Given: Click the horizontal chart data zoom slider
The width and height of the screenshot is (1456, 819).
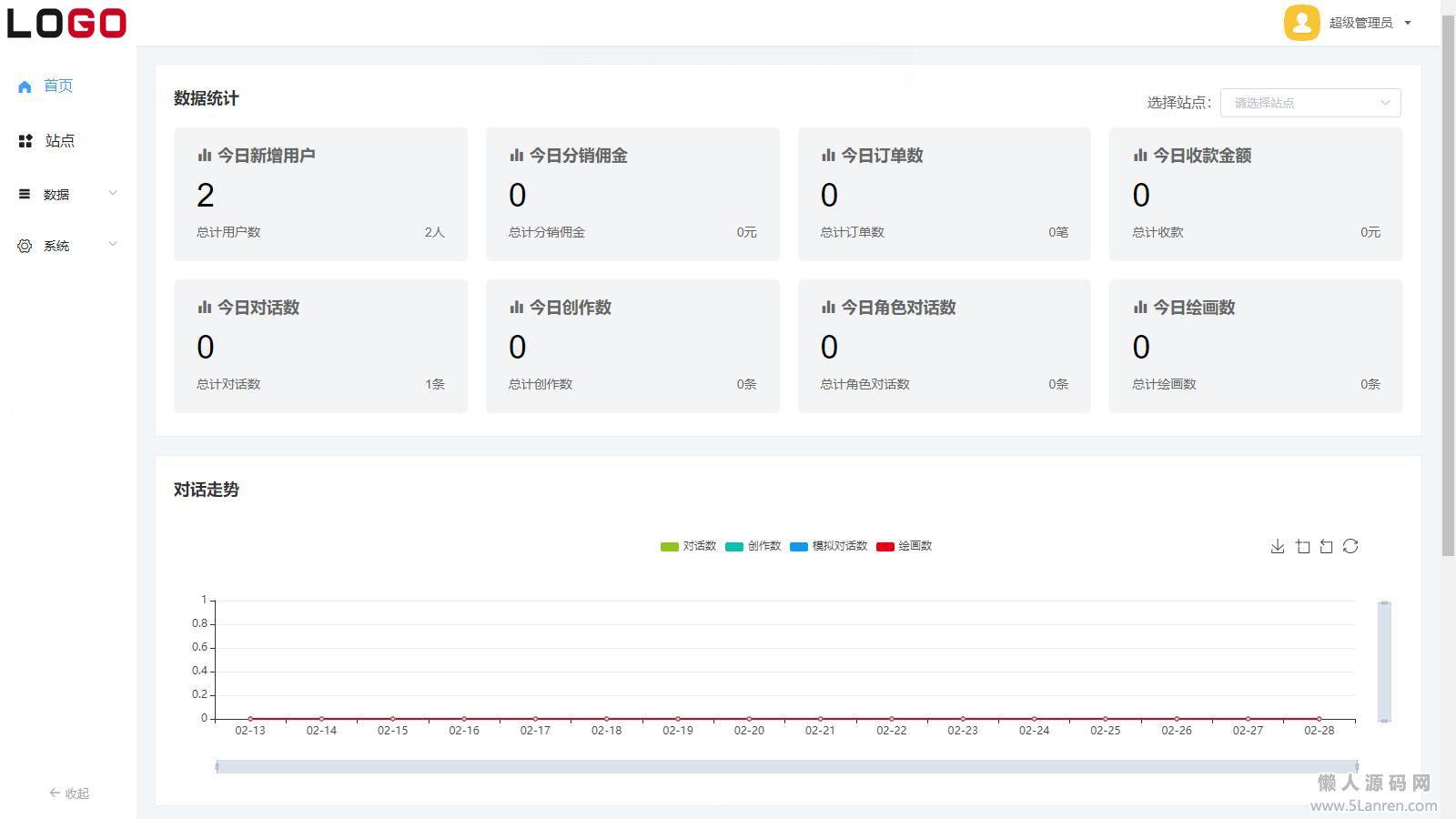Looking at the screenshot, I should point(786,766).
